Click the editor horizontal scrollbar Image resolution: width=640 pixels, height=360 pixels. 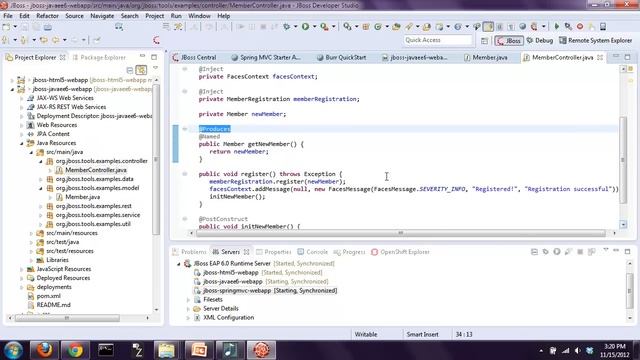401,233
